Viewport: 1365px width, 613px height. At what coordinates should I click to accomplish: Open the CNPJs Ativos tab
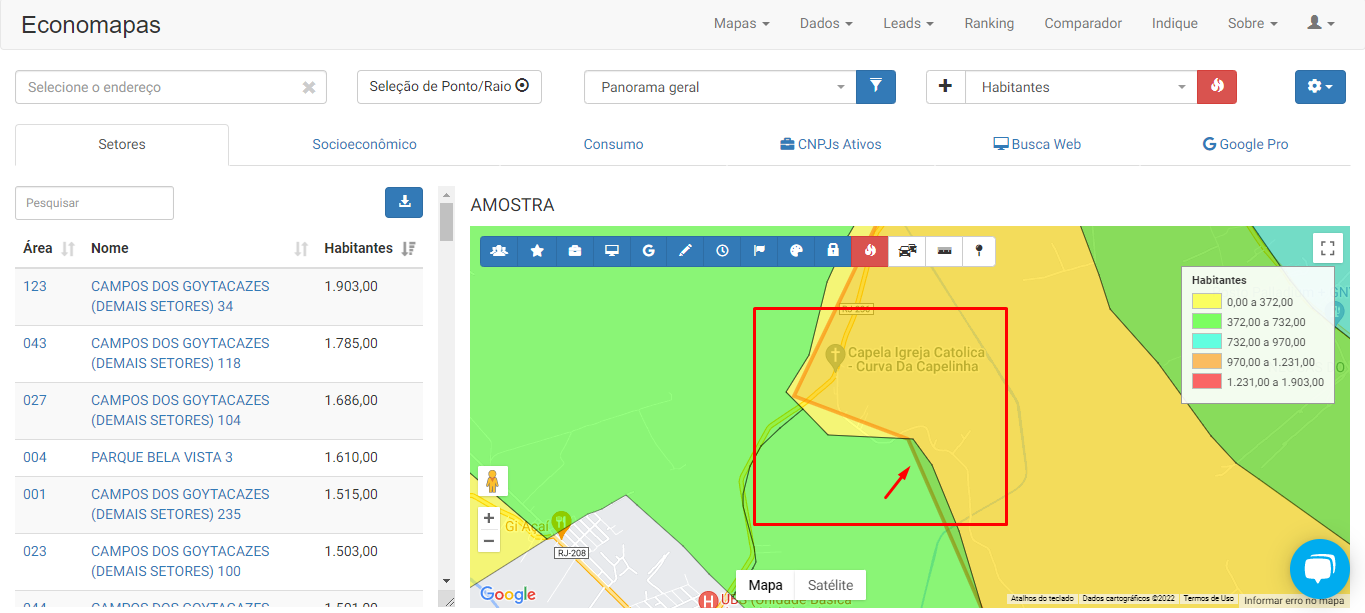point(830,144)
